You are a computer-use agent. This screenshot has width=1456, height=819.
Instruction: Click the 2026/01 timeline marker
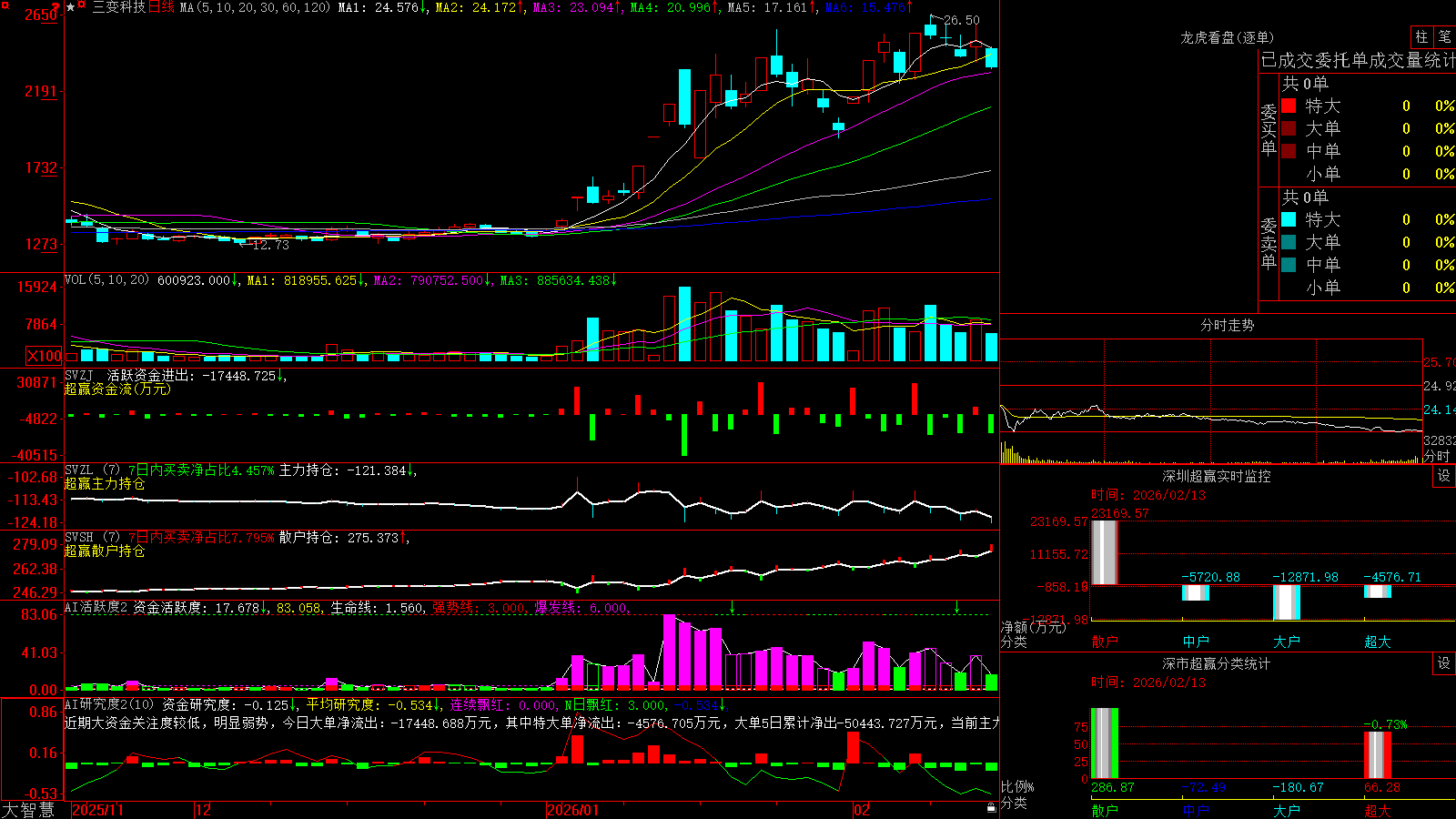(x=573, y=810)
